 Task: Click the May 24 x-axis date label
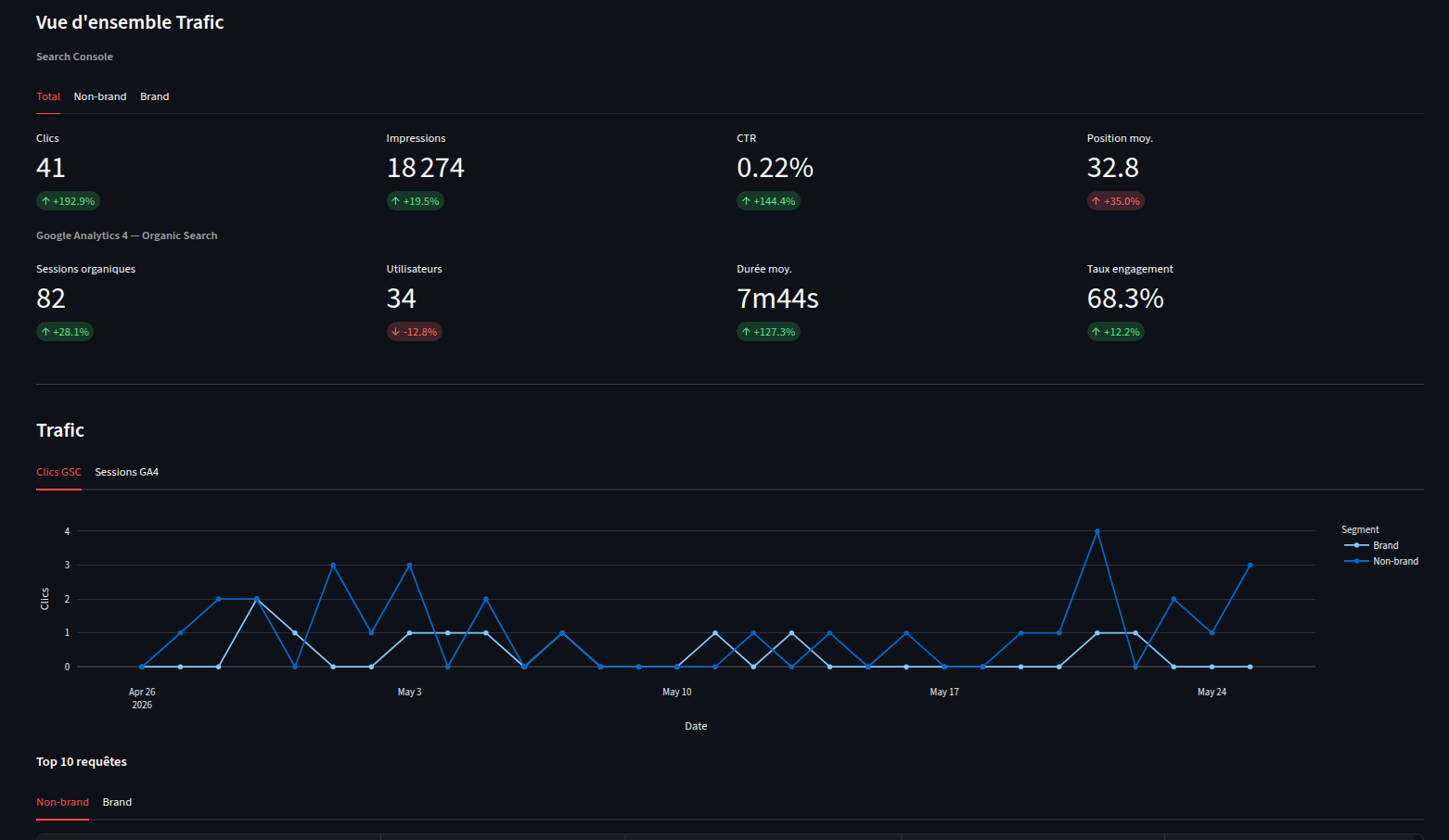[1212, 692]
